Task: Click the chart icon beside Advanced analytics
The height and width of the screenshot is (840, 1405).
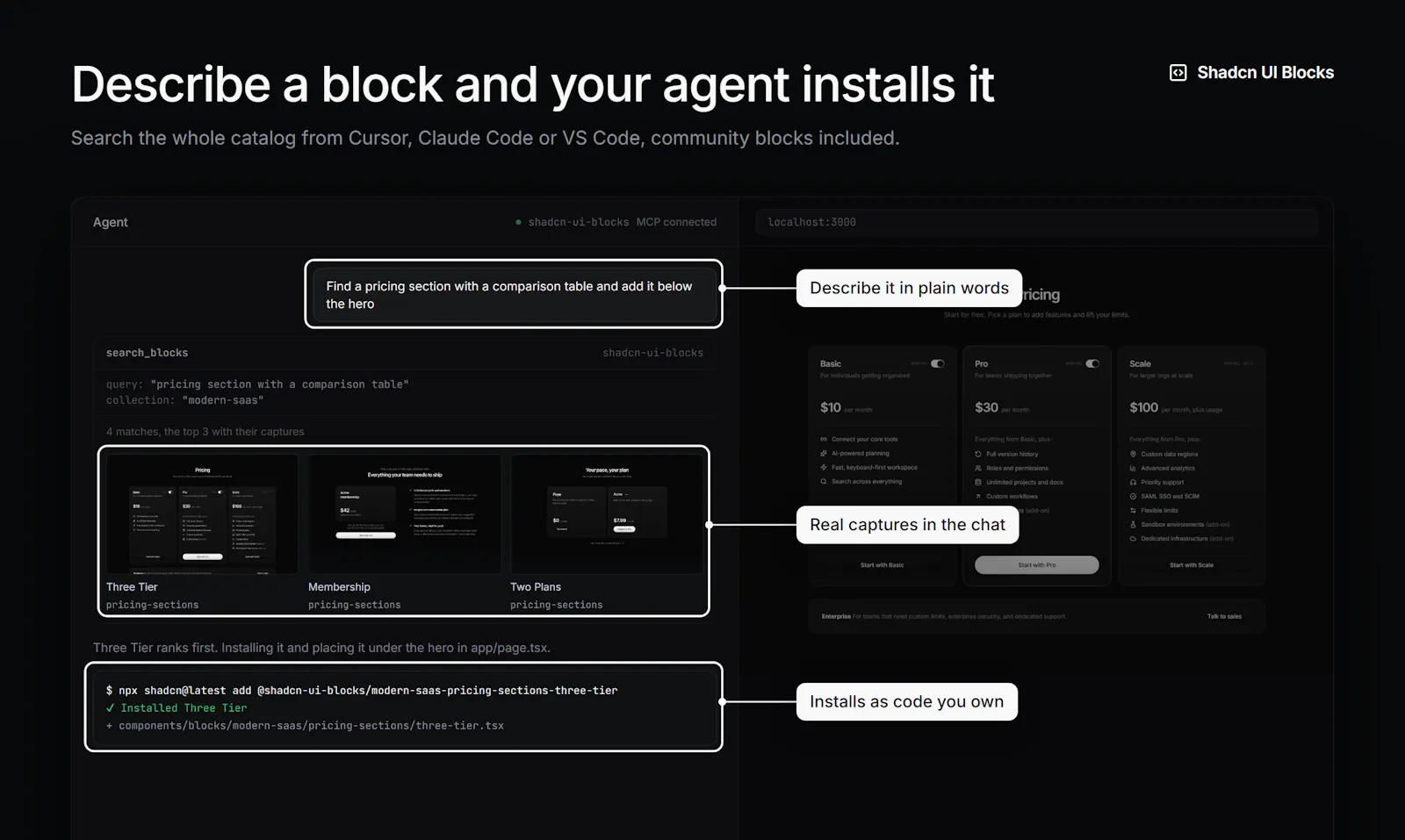Action: (x=1133, y=468)
